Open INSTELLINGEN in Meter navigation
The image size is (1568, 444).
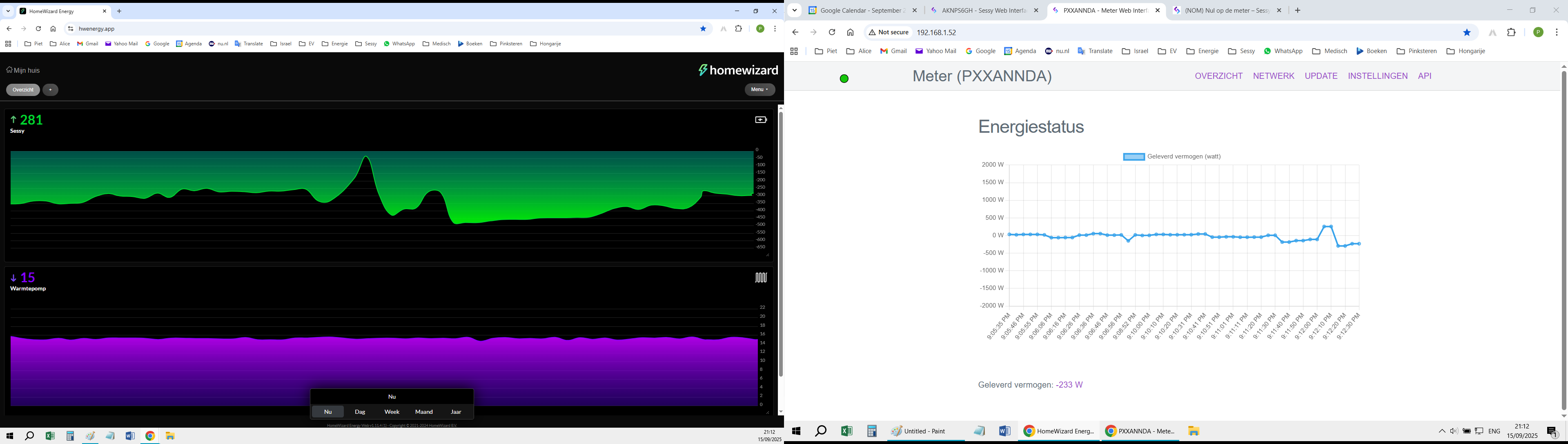(x=1377, y=76)
